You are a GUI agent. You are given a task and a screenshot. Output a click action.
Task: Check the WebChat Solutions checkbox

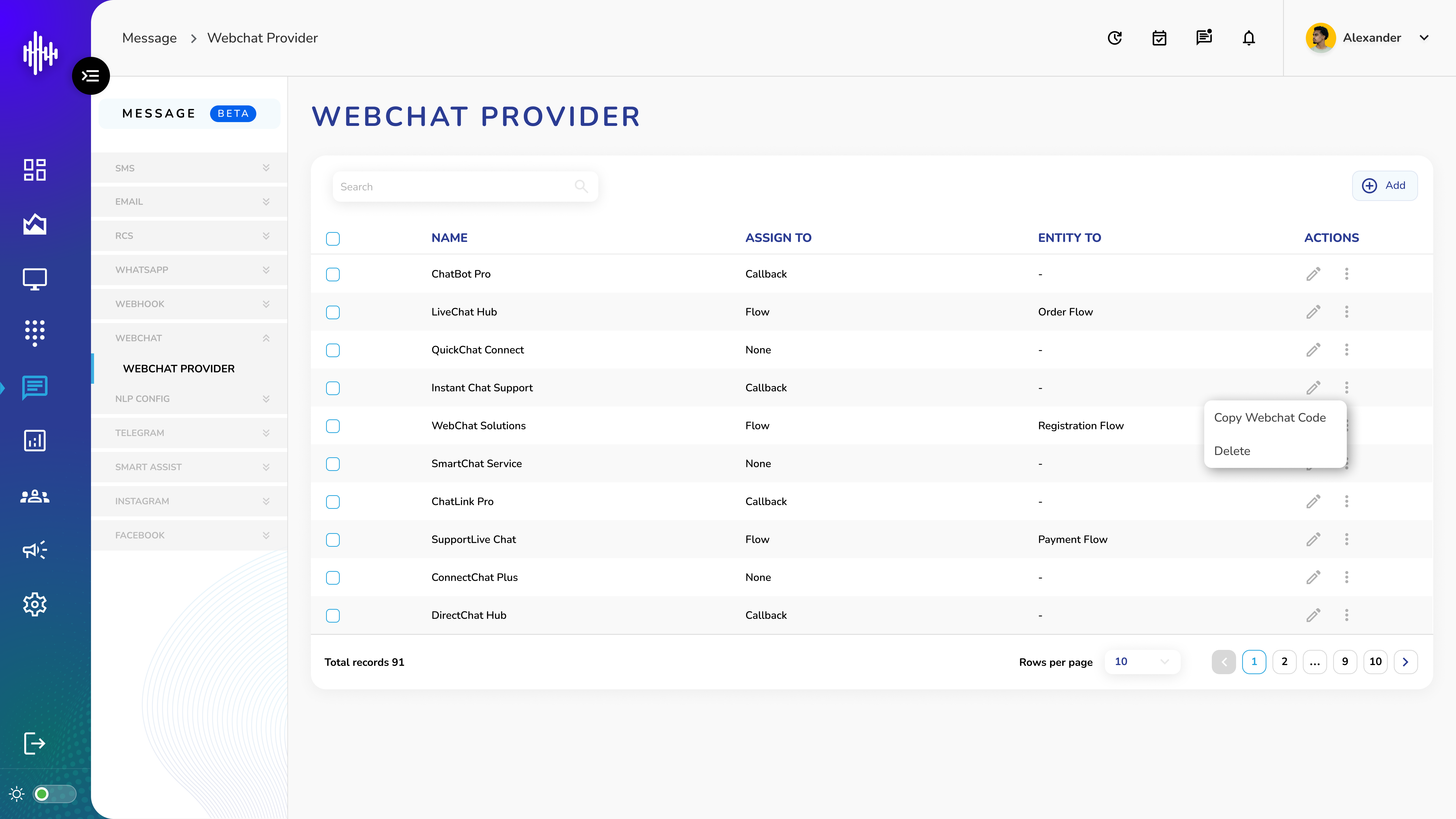(333, 426)
